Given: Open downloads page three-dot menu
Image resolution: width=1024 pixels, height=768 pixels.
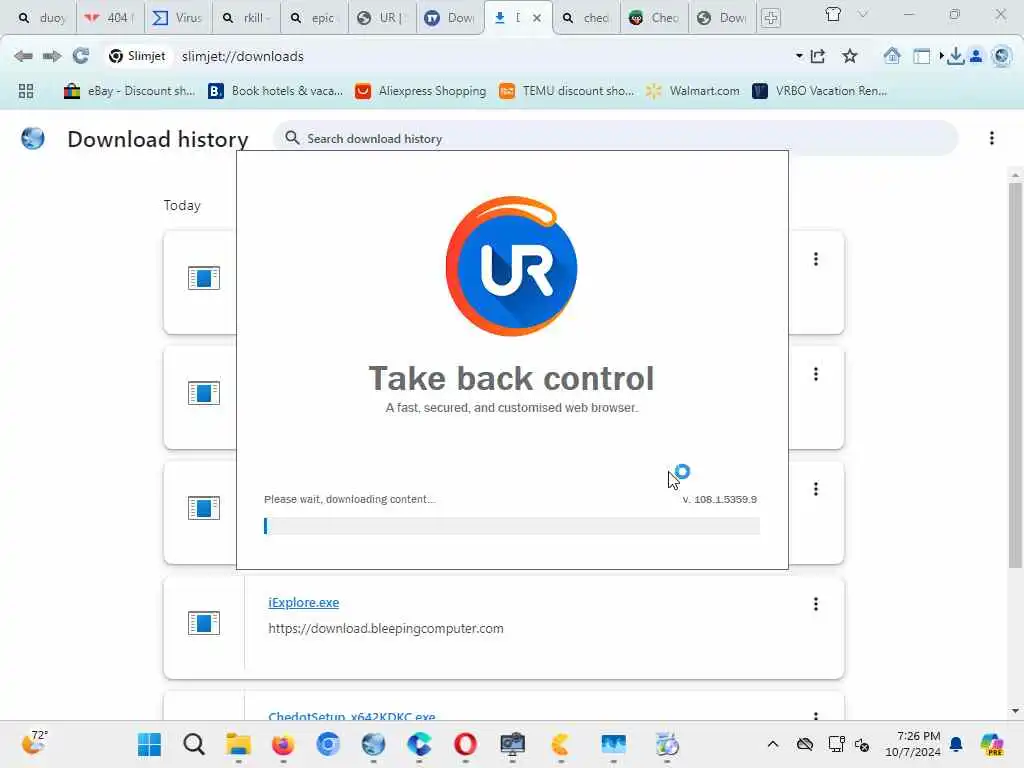Looking at the screenshot, I should click(x=991, y=138).
